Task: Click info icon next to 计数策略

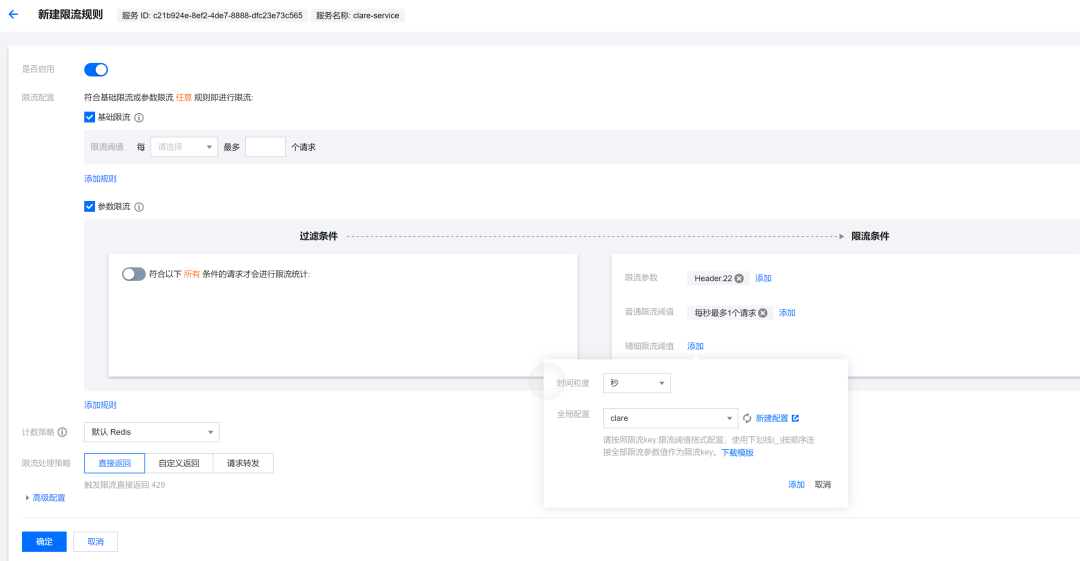Action: tap(63, 432)
